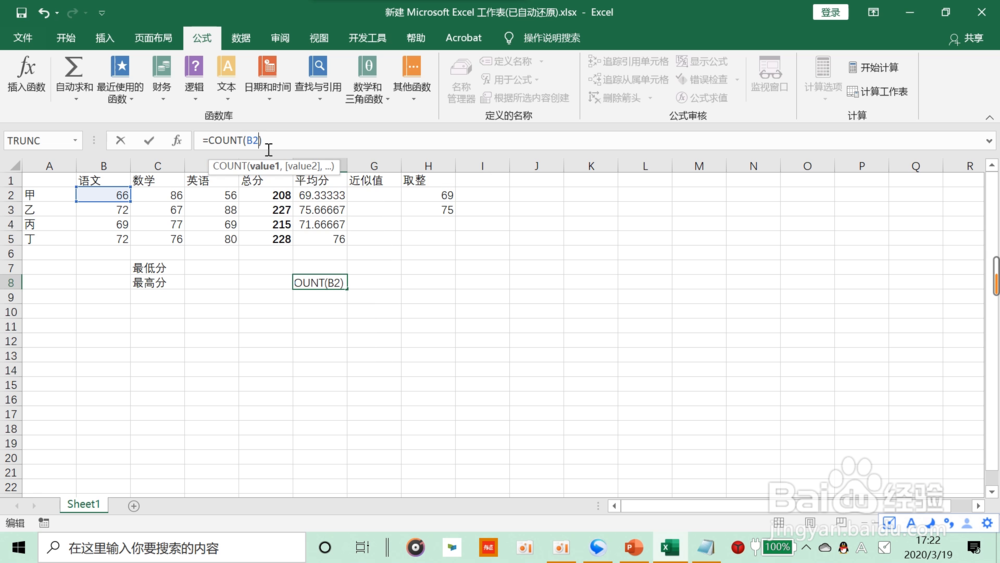Click the Excel taskbar icon
Viewport: 1000px width, 563px height.
tap(670, 548)
